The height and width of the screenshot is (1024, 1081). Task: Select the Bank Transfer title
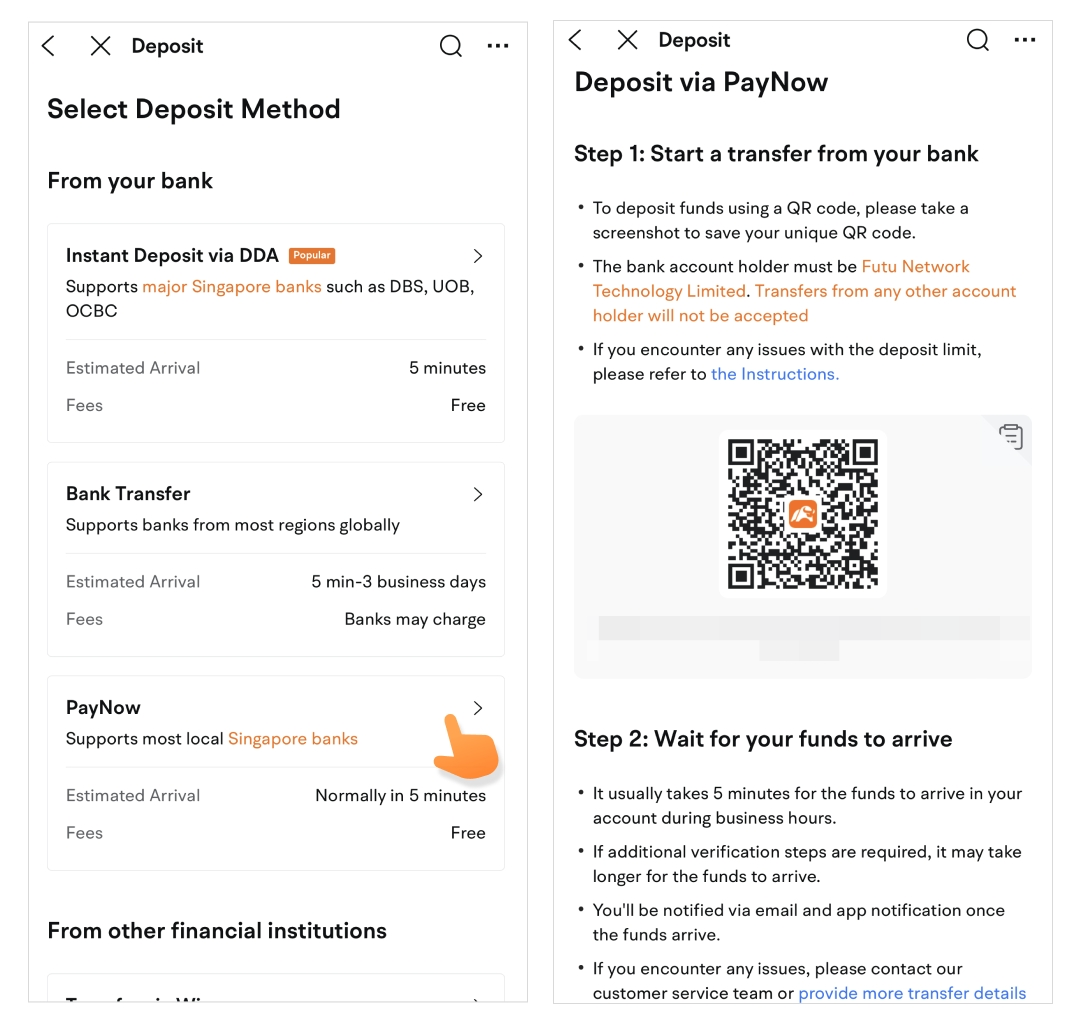click(x=128, y=494)
